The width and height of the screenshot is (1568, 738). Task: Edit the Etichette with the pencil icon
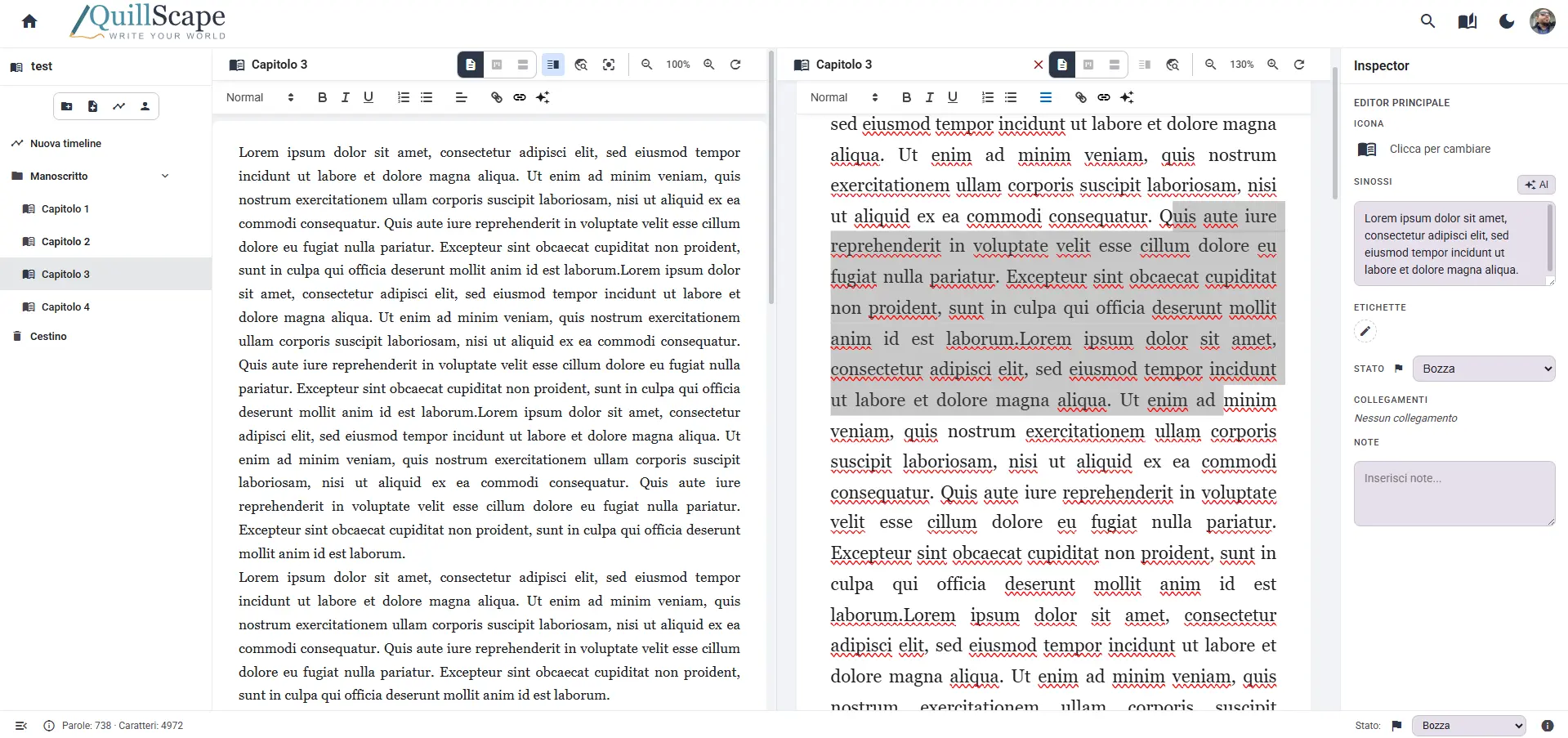click(1365, 331)
